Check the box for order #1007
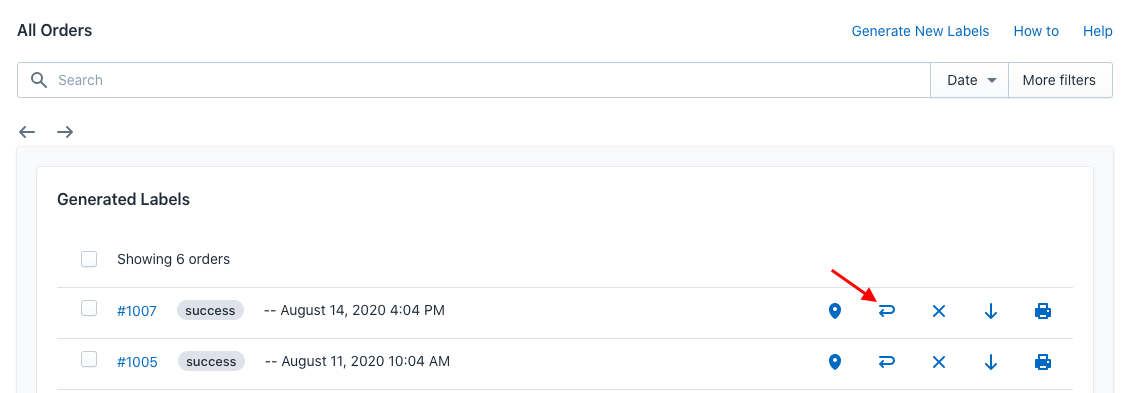Viewport: 1133px width, 393px height. pyautogui.click(x=89, y=308)
